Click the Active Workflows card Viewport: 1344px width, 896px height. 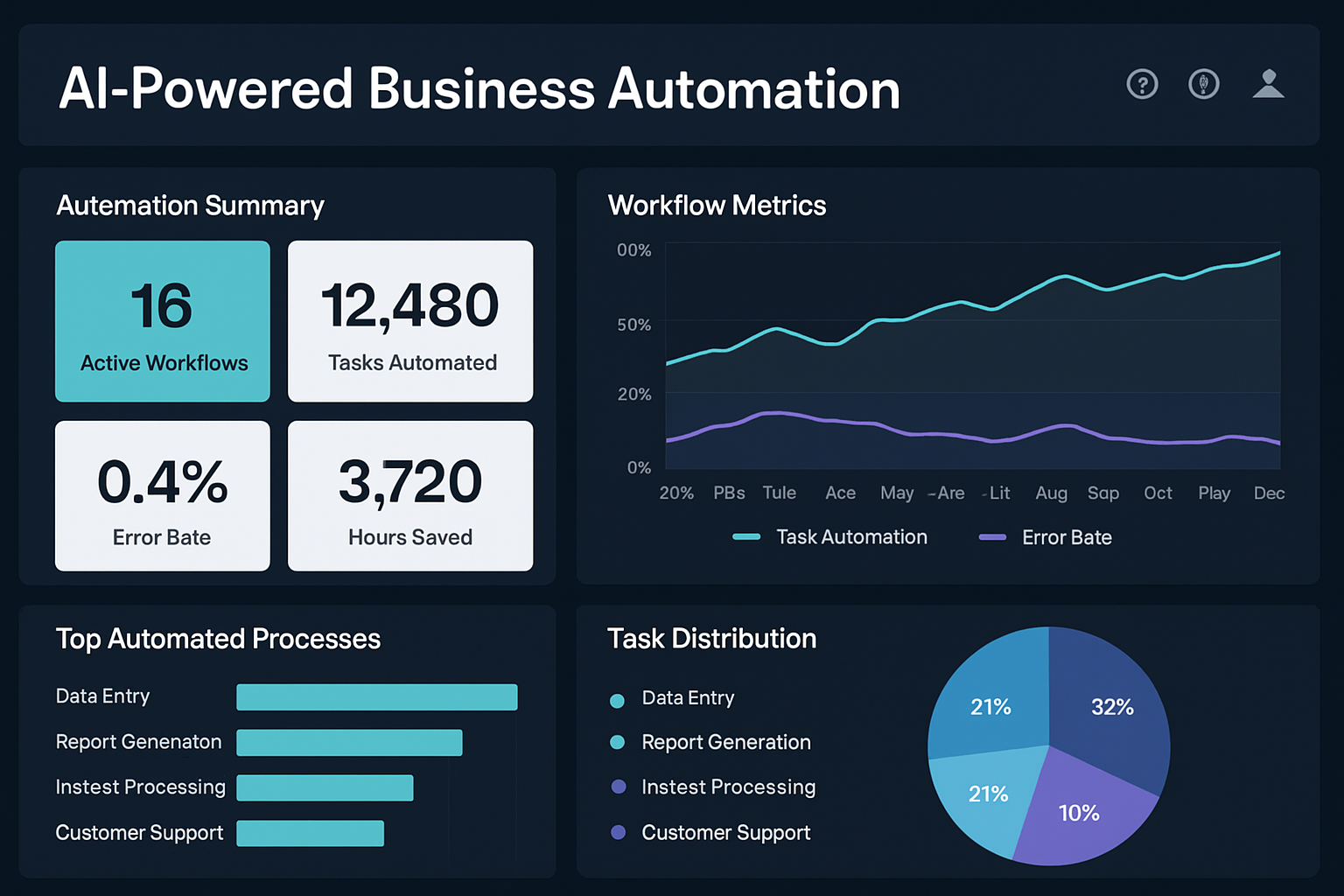(163, 321)
